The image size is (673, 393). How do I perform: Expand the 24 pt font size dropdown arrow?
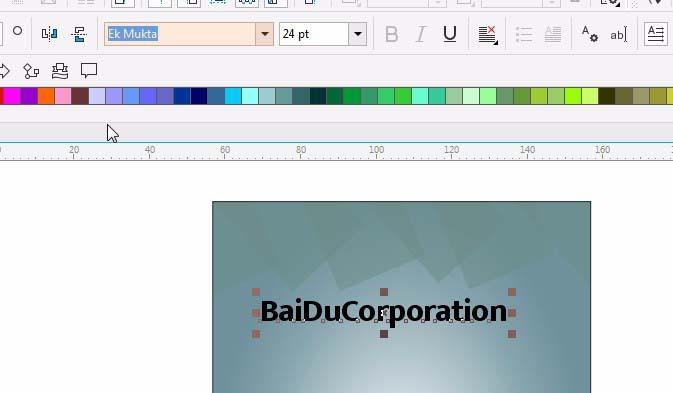pyautogui.click(x=358, y=34)
